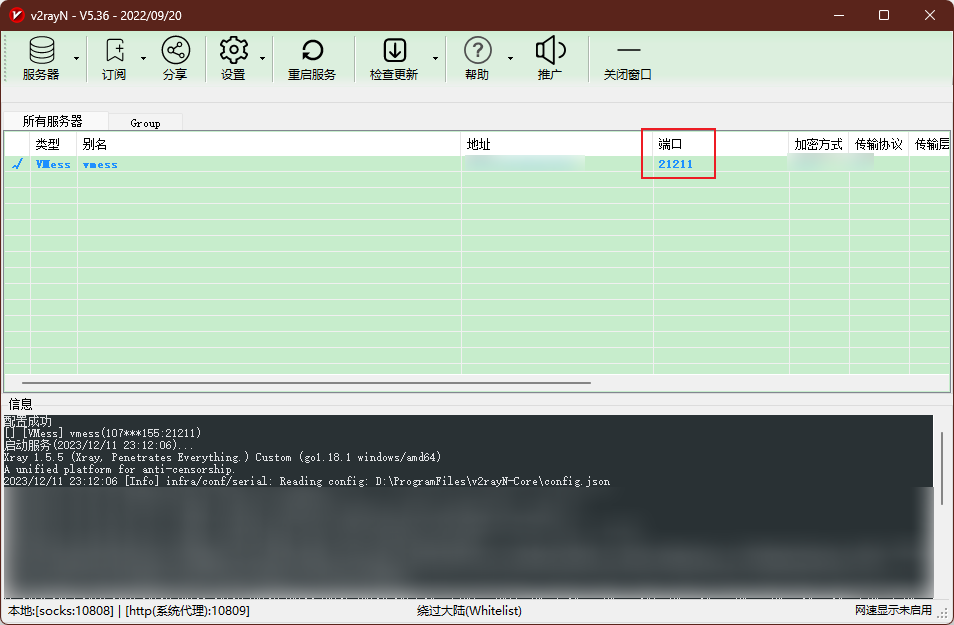This screenshot has width=954, height=625.
Task: Click the log line 启动服务(2023/12/11 23:12:06)
Action: (99, 445)
